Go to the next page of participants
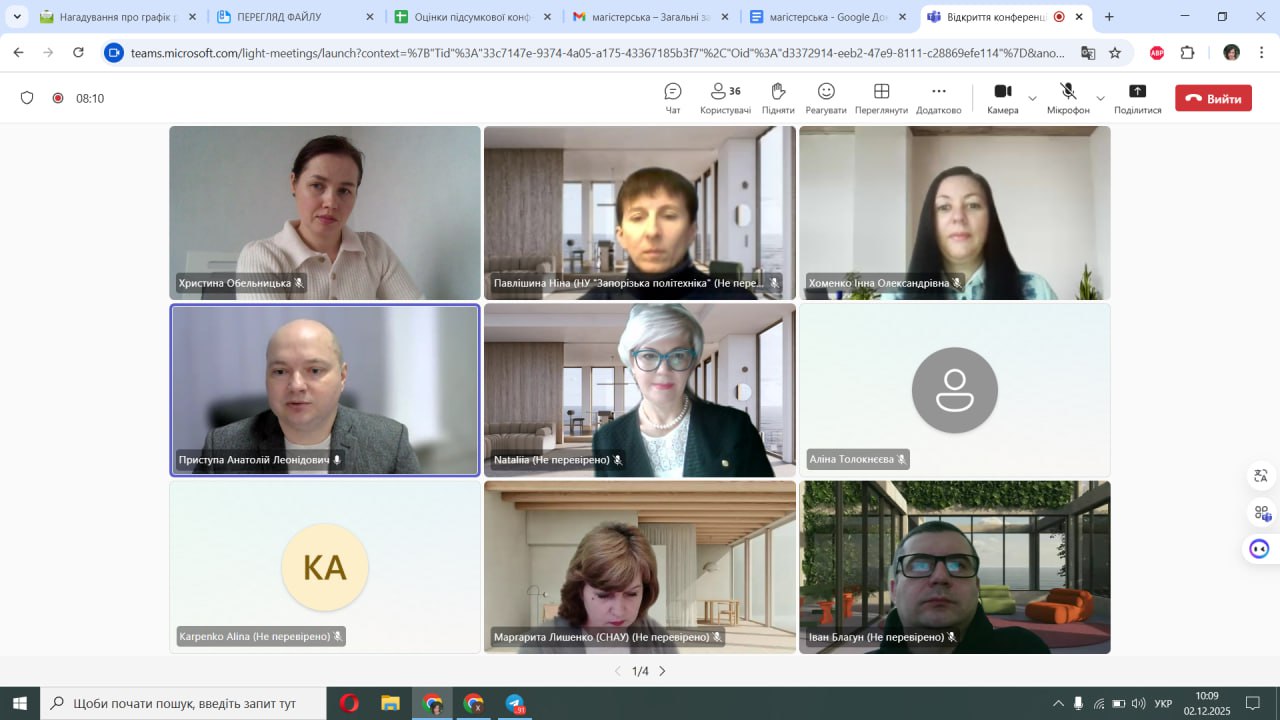This screenshot has width=1280, height=720. (x=662, y=671)
